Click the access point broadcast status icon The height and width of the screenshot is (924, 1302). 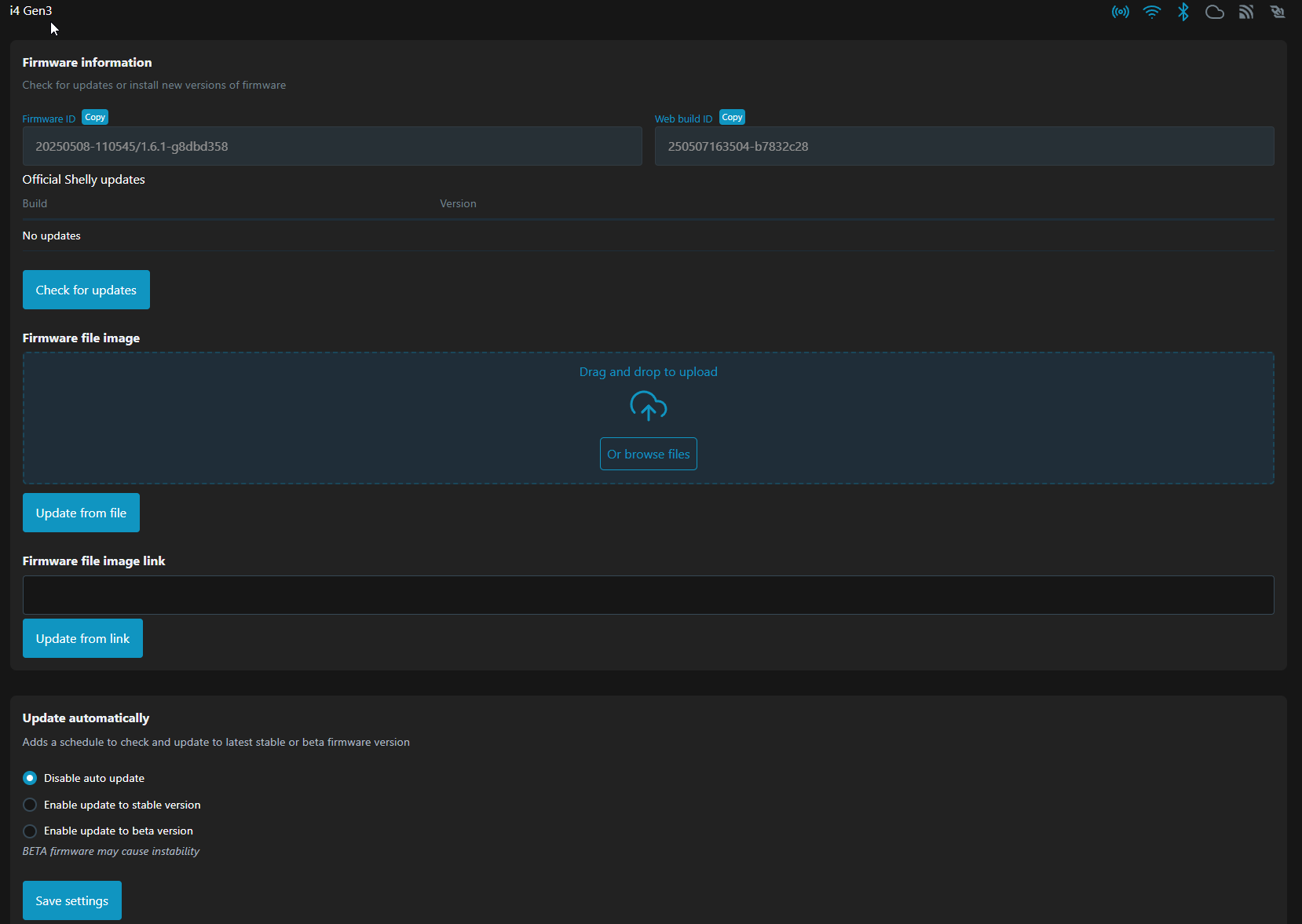point(1120,12)
